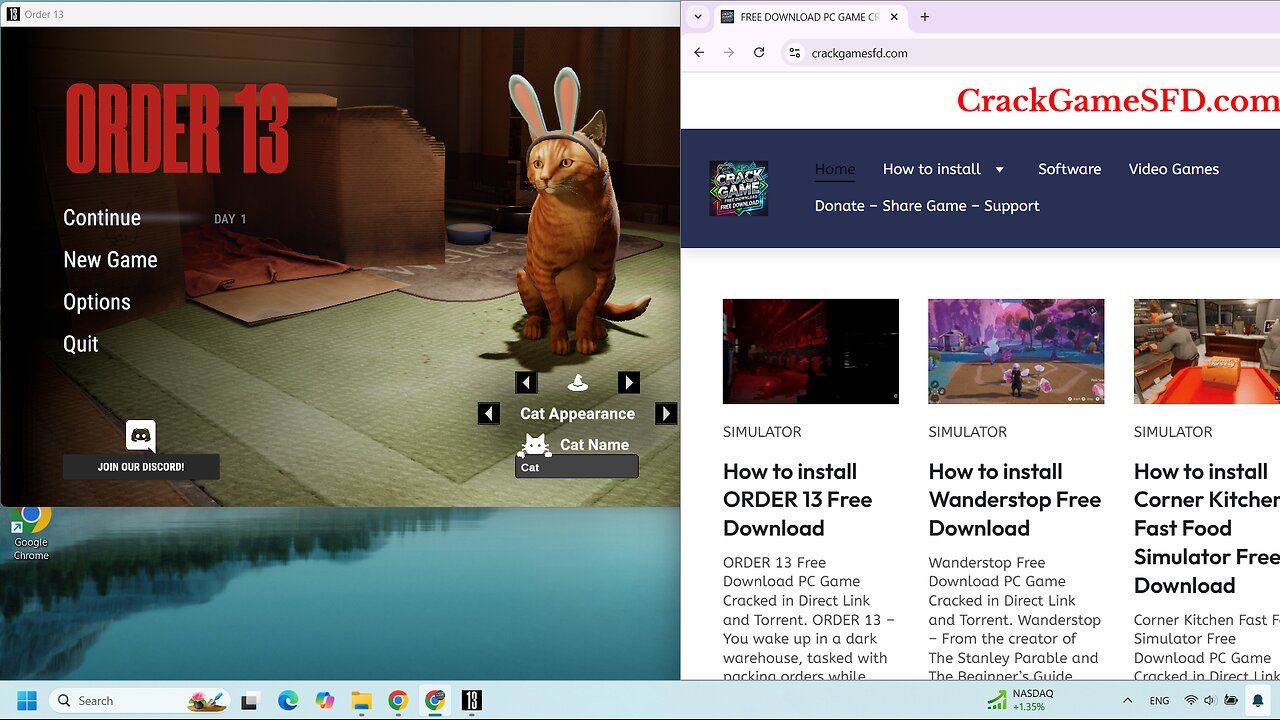Click SIMULATOR category above Wanderstop

[967, 432]
